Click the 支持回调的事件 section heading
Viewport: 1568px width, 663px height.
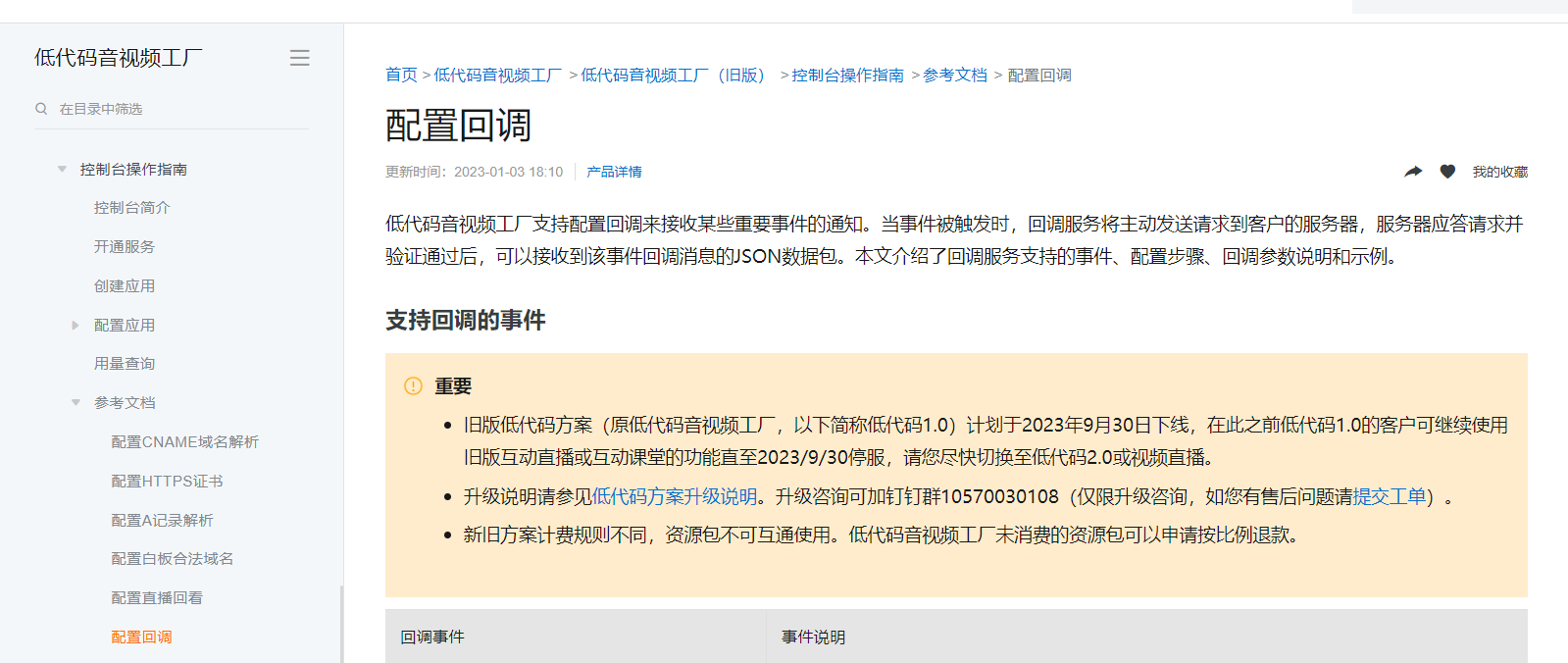click(466, 321)
